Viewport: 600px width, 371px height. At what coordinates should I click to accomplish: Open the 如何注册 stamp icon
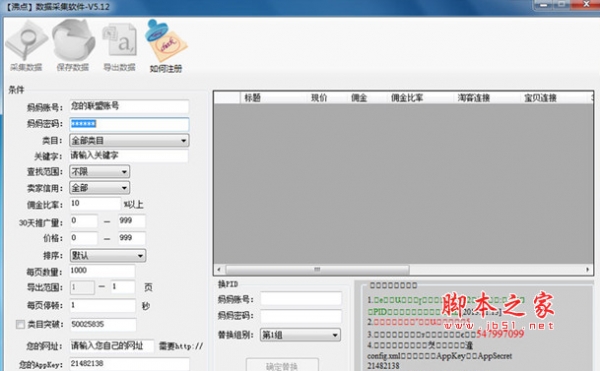point(166,41)
